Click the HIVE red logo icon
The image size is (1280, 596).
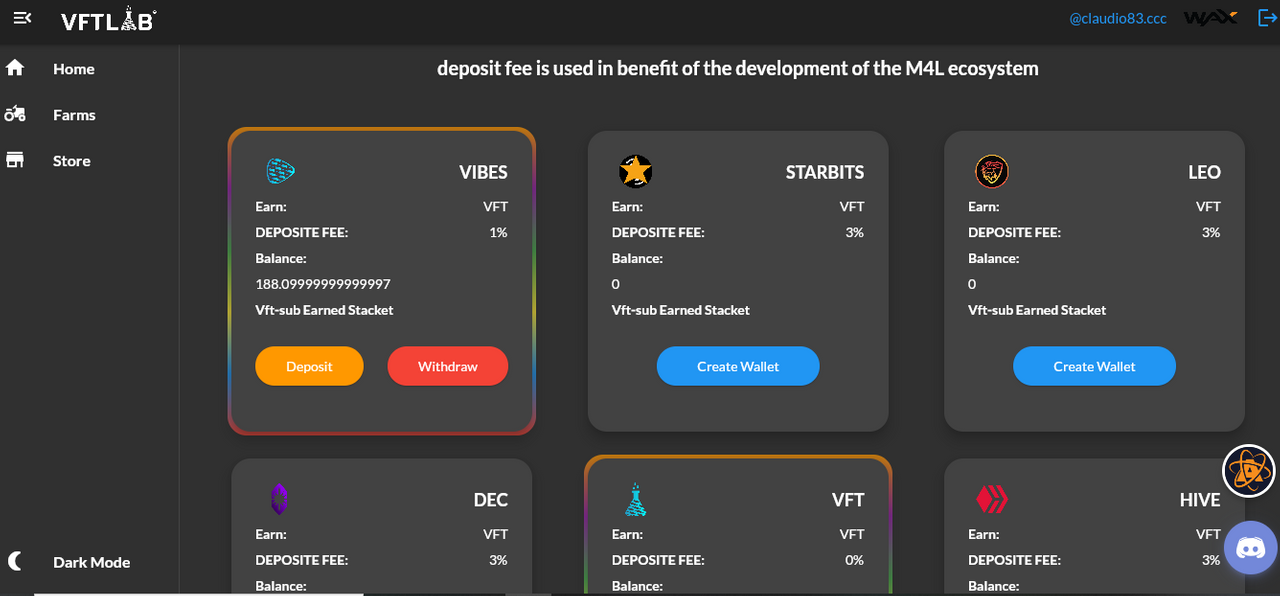pyautogui.click(x=992, y=499)
